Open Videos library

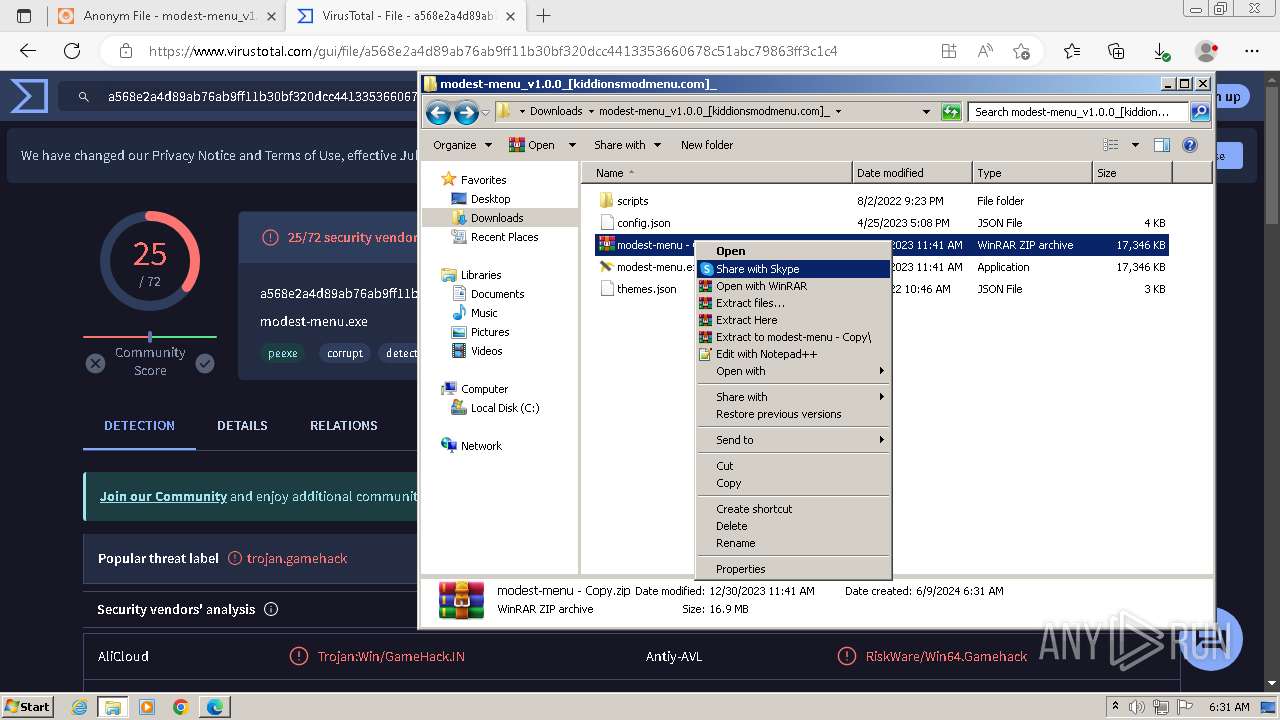(477, 351)
